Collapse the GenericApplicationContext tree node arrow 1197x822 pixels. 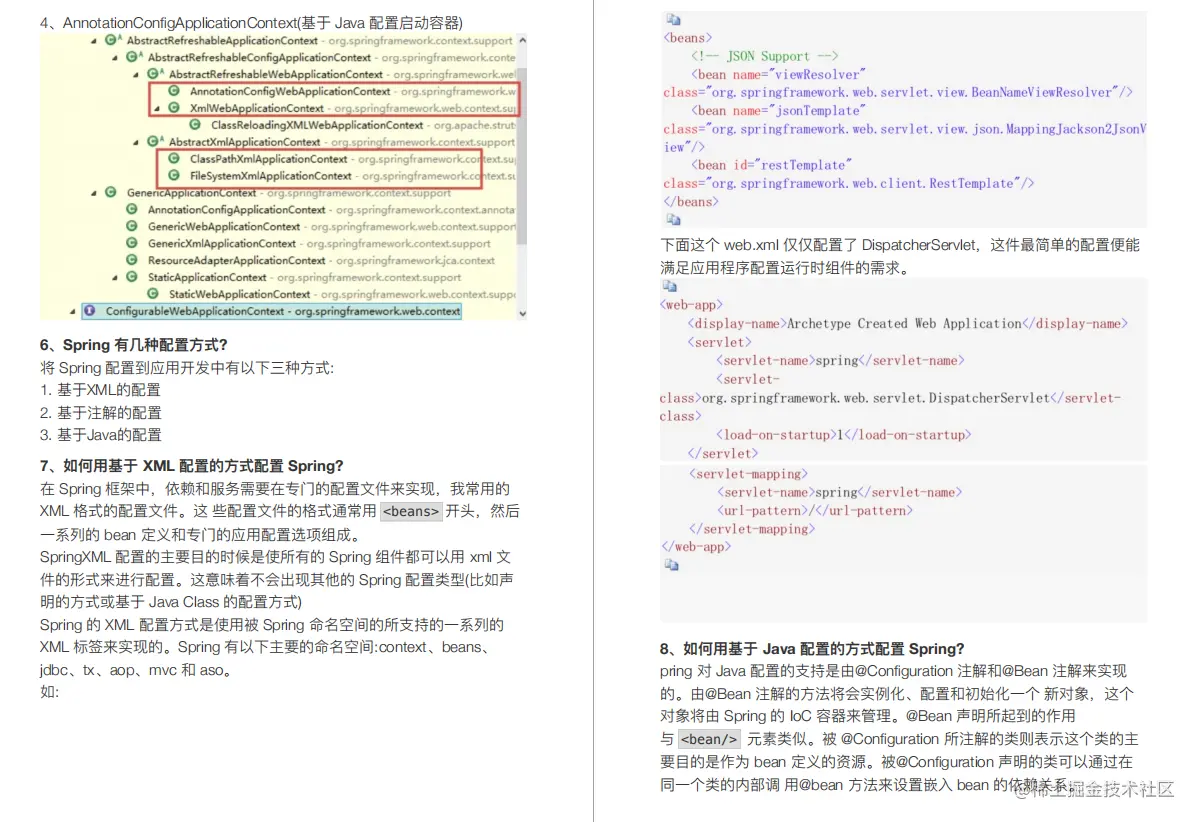coord(94,193)
